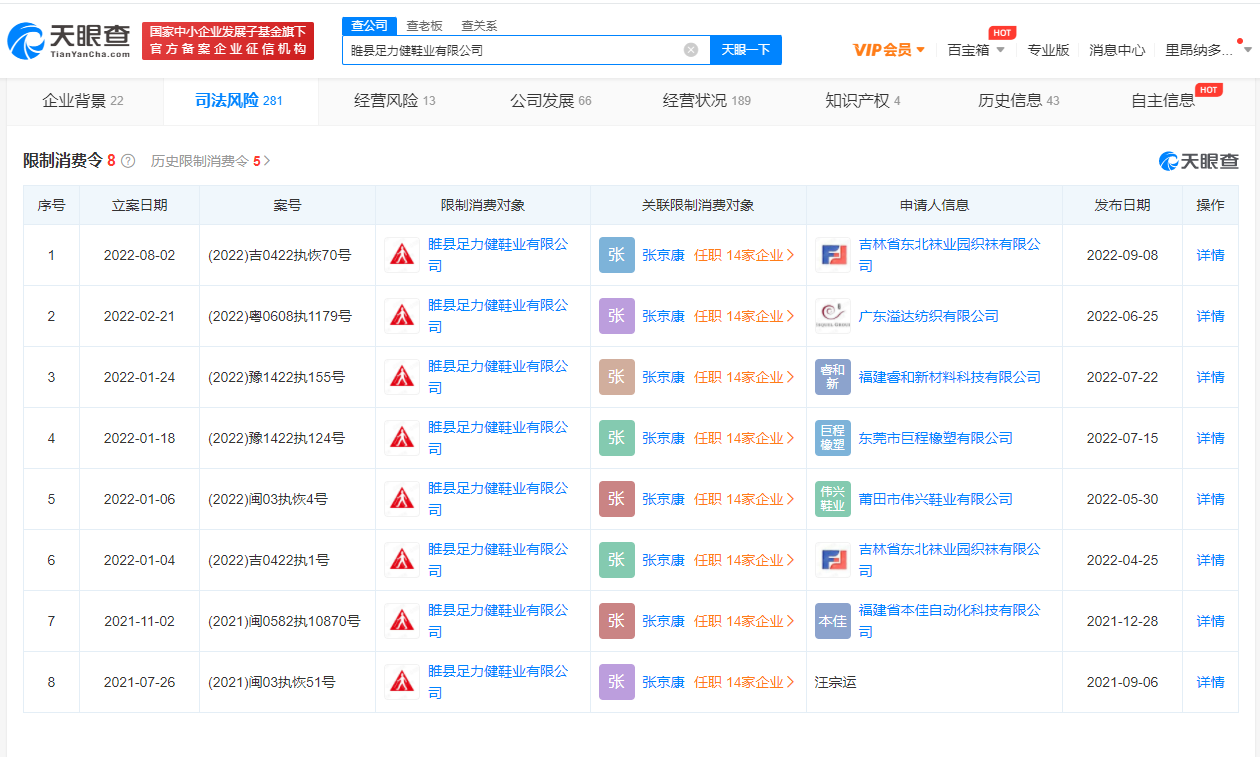Click the 吉林省东北袜业园 logo in row 6
Screen dimensions: 1260x757
[832, 560]
